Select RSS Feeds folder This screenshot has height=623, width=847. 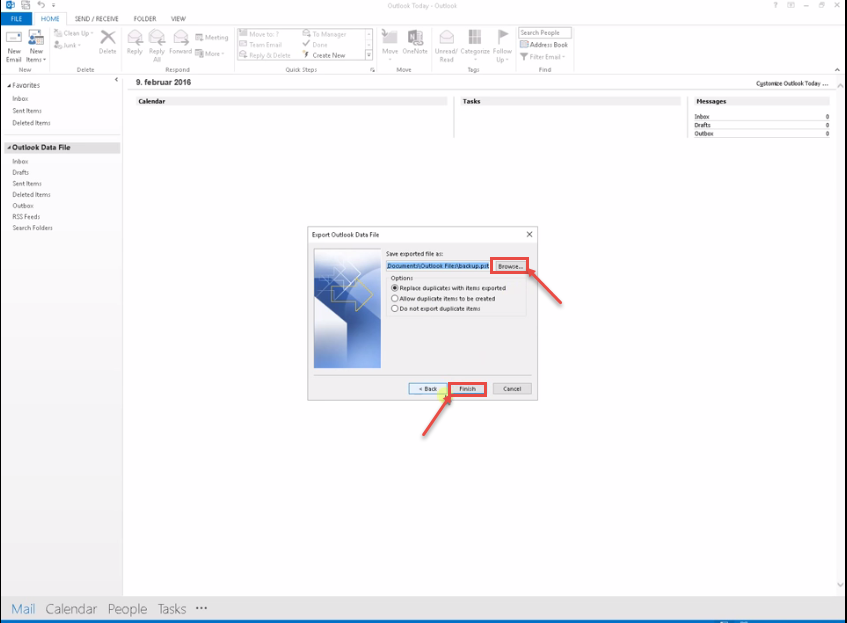(x=26, y=217)
